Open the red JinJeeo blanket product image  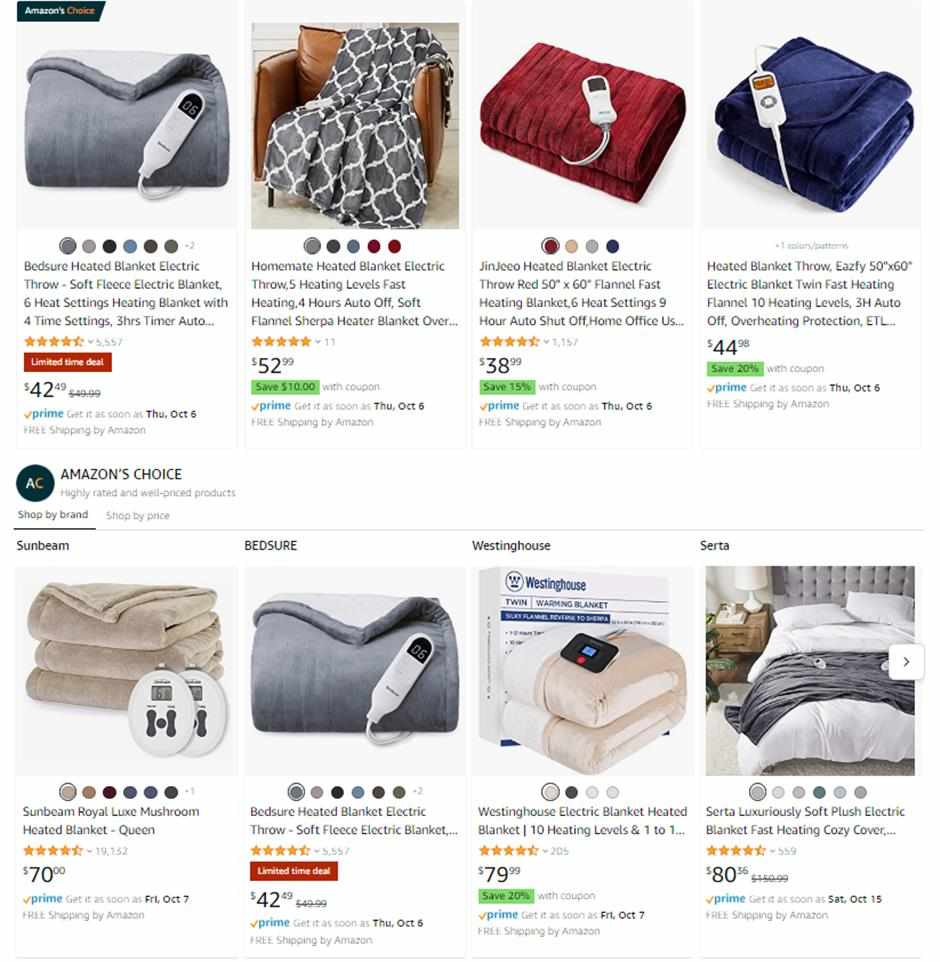click(x=582, y=123)
